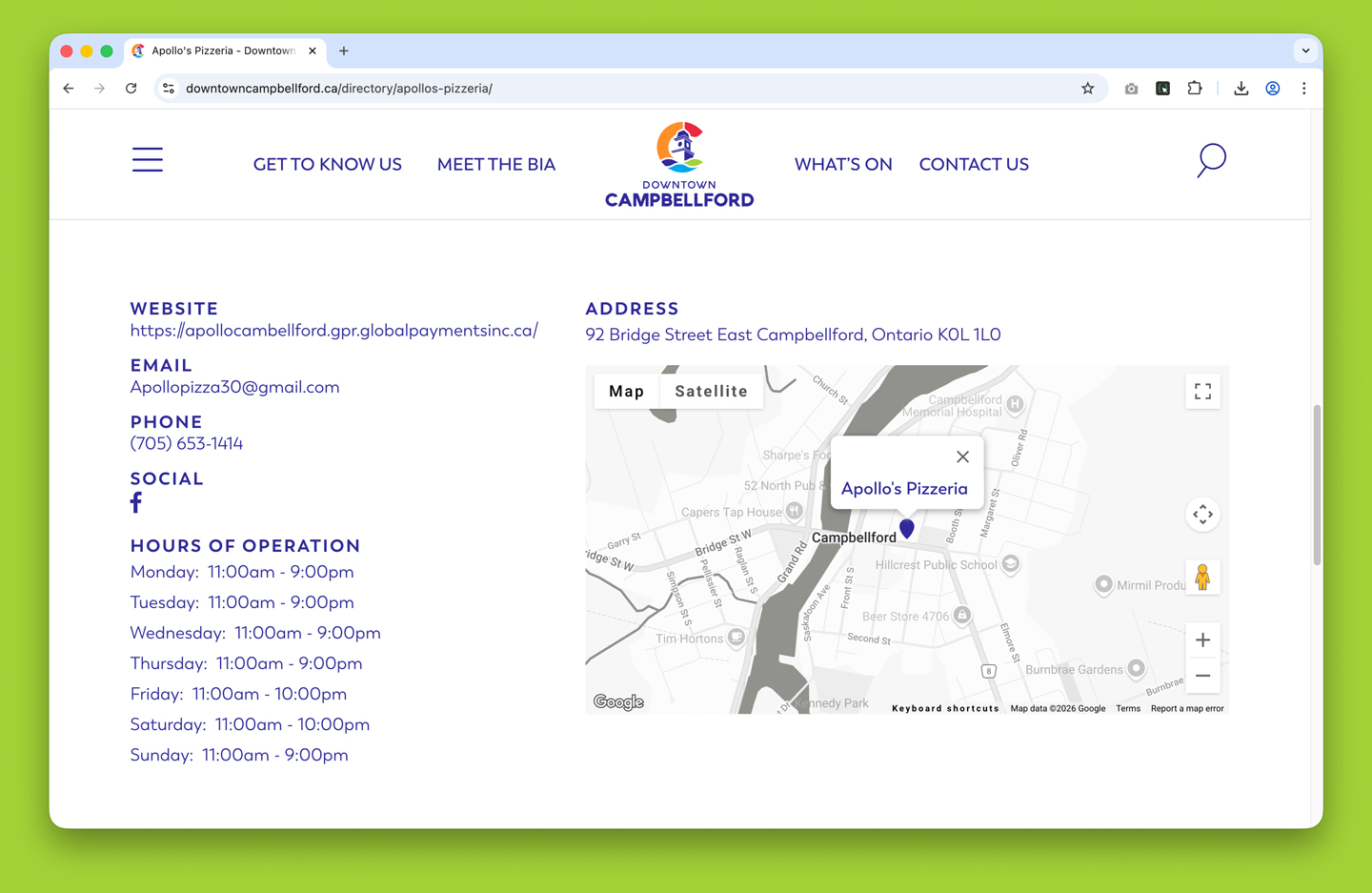This screenshot has height=893, width=1372.
Task: Click the browser address bar
Action: click(x=619, y=89)
